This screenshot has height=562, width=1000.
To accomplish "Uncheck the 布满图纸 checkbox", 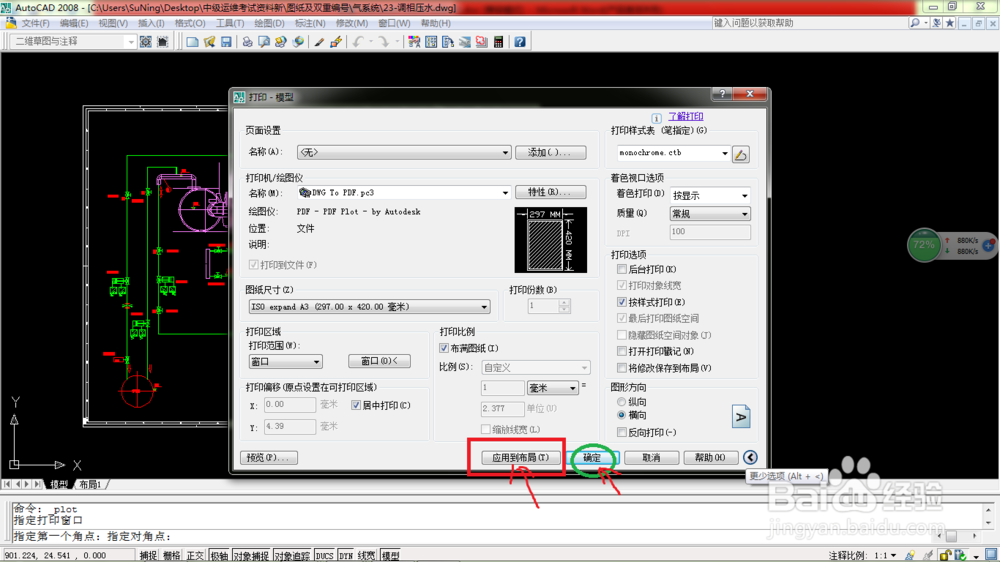I will point(444,348).
